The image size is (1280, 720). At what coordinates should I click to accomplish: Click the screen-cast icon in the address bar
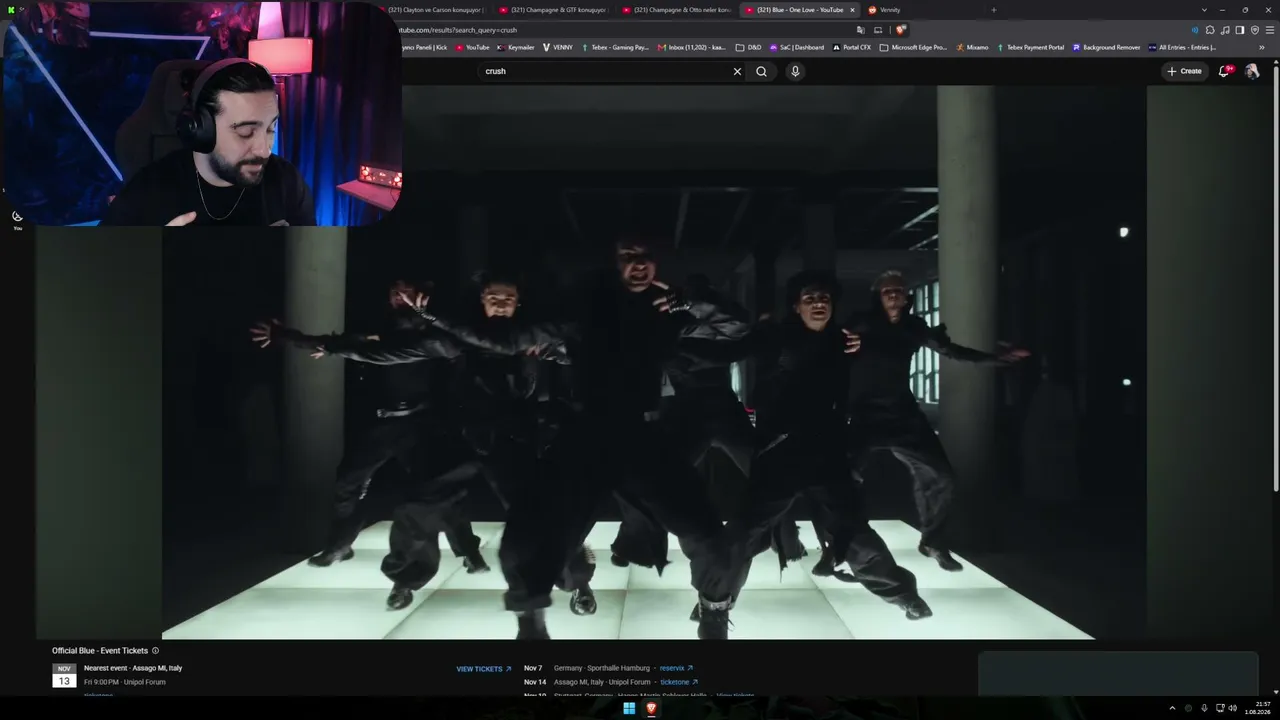point(878,30)
